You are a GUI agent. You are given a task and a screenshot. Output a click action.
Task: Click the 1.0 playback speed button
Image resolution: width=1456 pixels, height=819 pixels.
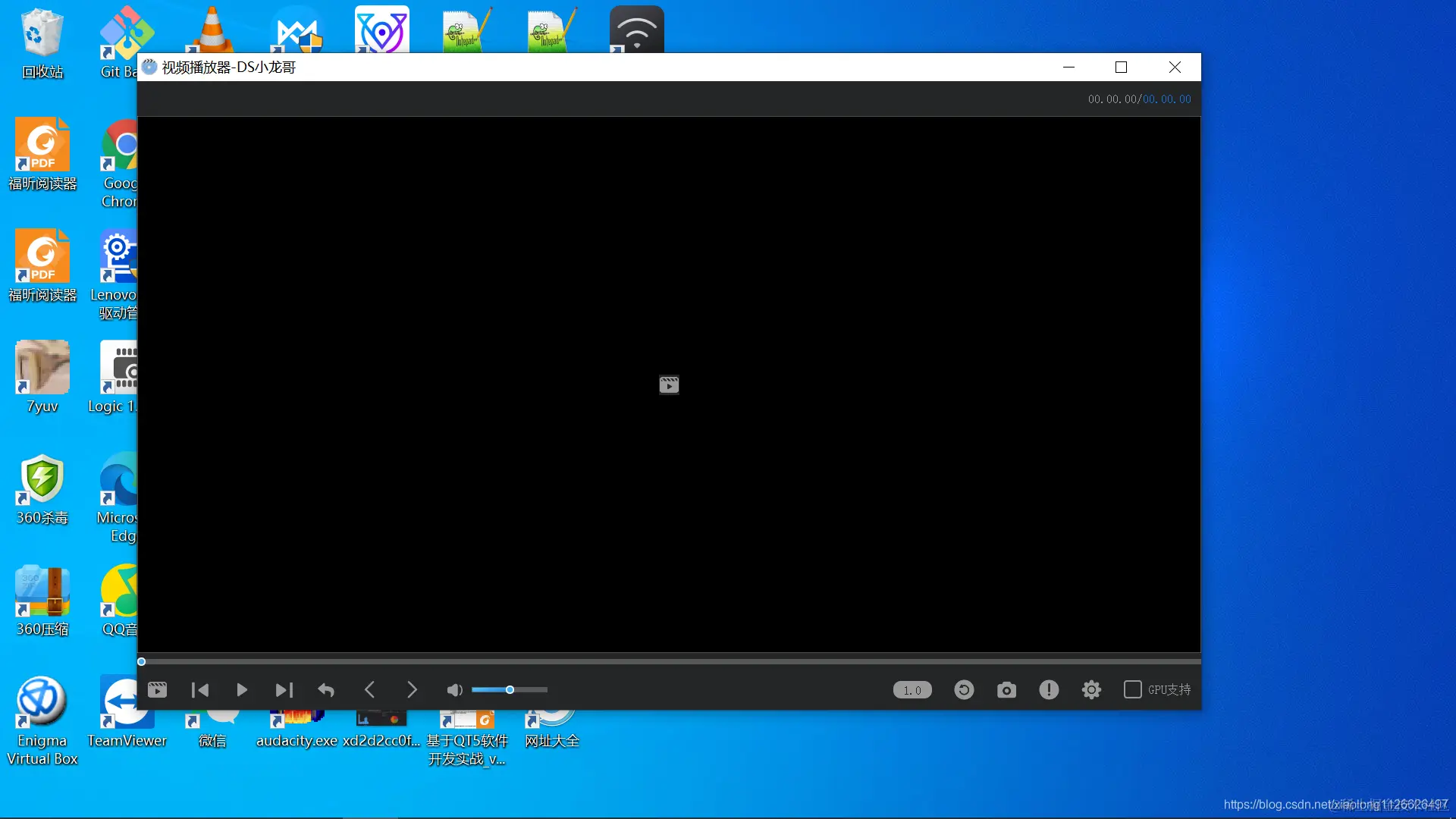(912, 690)
